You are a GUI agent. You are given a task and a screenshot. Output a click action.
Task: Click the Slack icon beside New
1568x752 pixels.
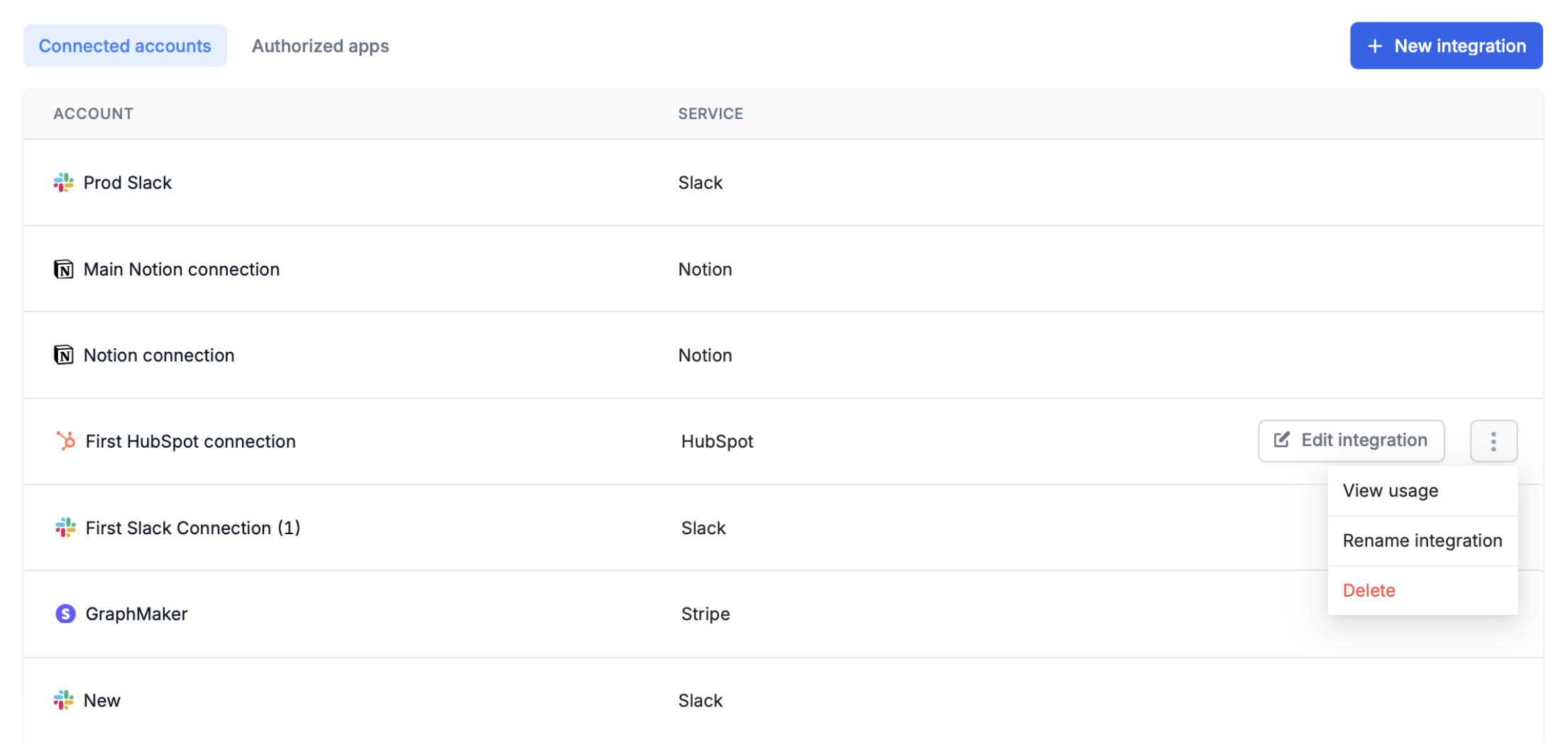coord(65,700)
